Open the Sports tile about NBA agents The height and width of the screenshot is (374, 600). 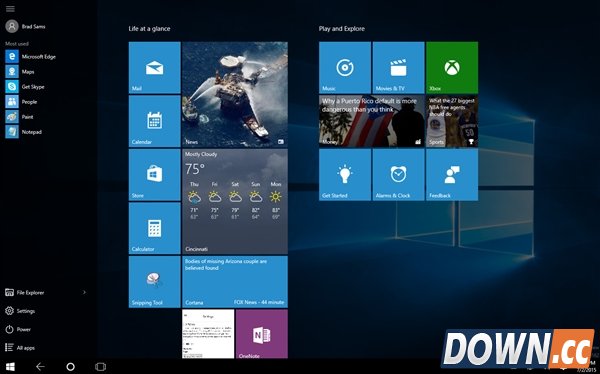pos(452,121)
